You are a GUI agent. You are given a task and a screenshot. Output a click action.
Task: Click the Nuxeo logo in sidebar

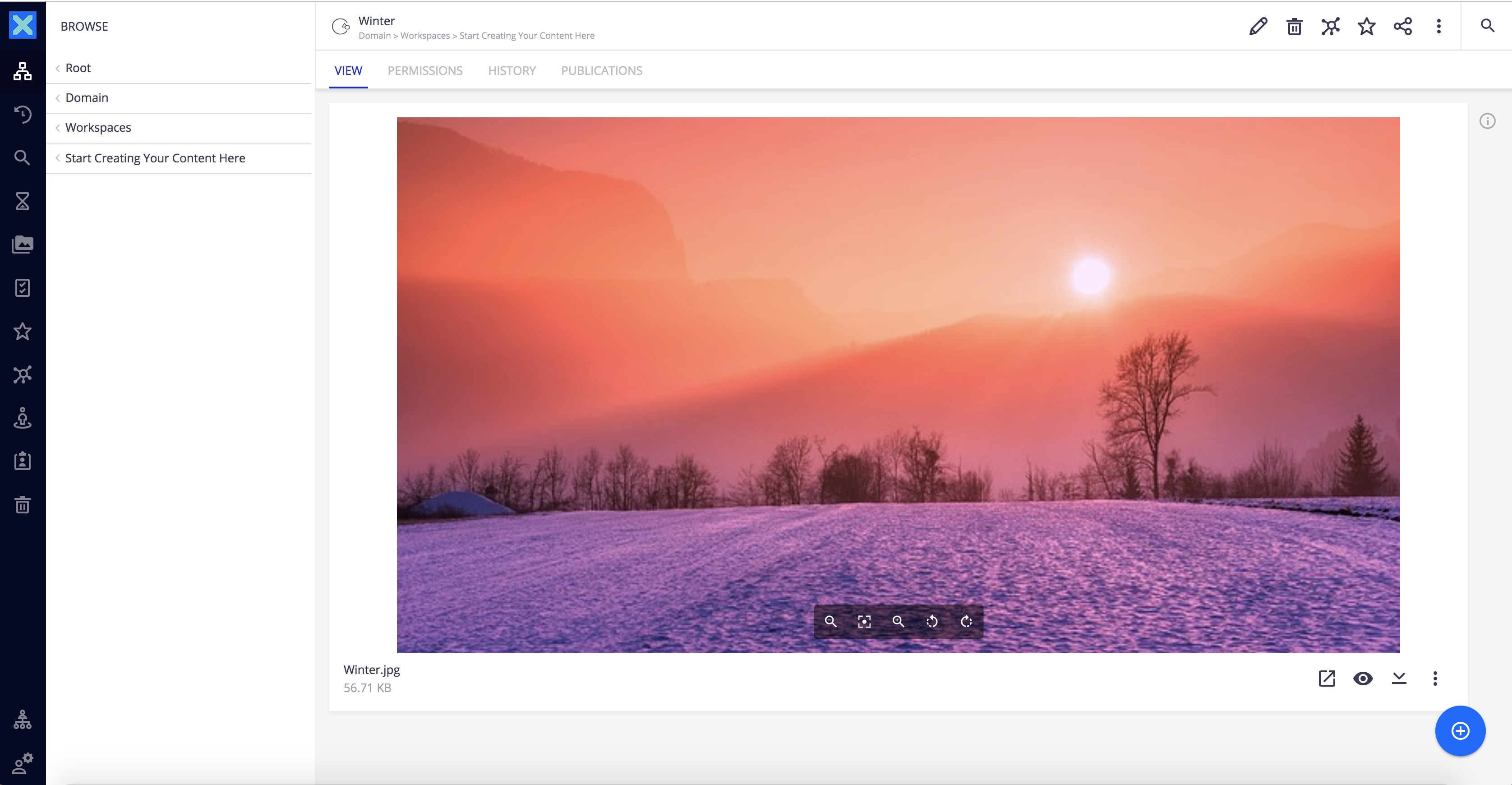pos(22,25)
